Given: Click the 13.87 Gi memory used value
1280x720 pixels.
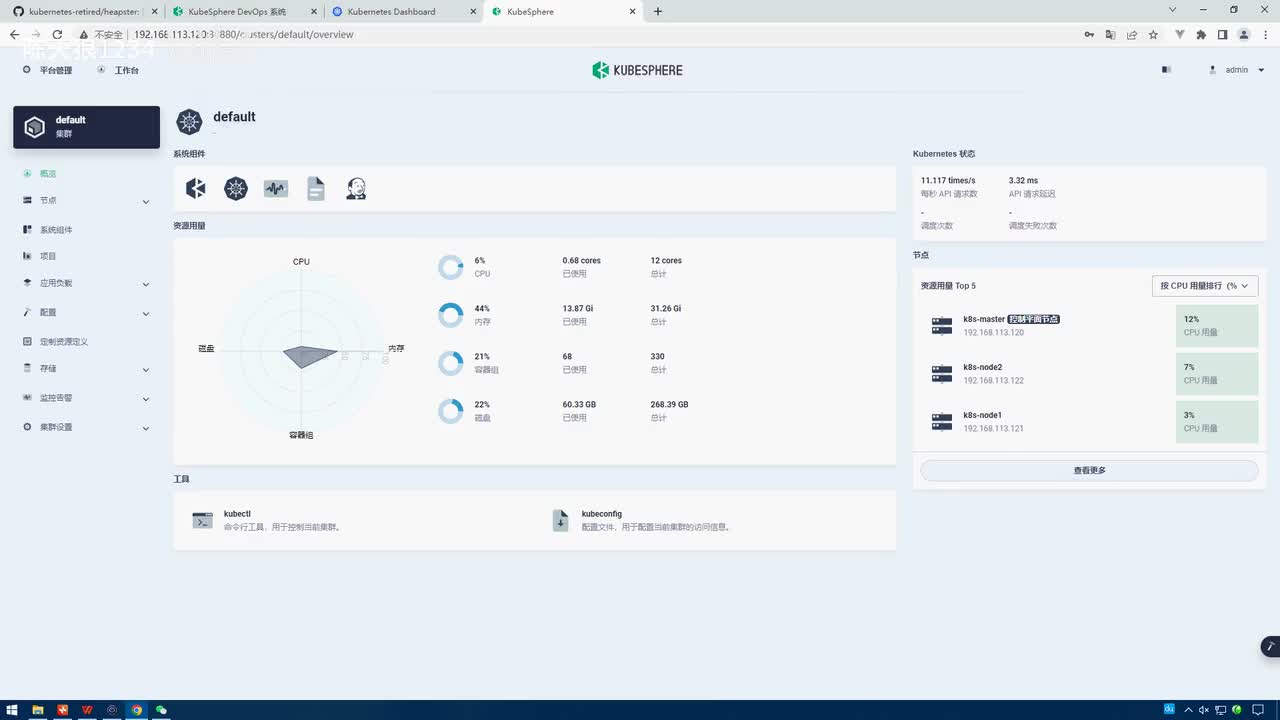Looking at the screenshot, I should (578, 309).
